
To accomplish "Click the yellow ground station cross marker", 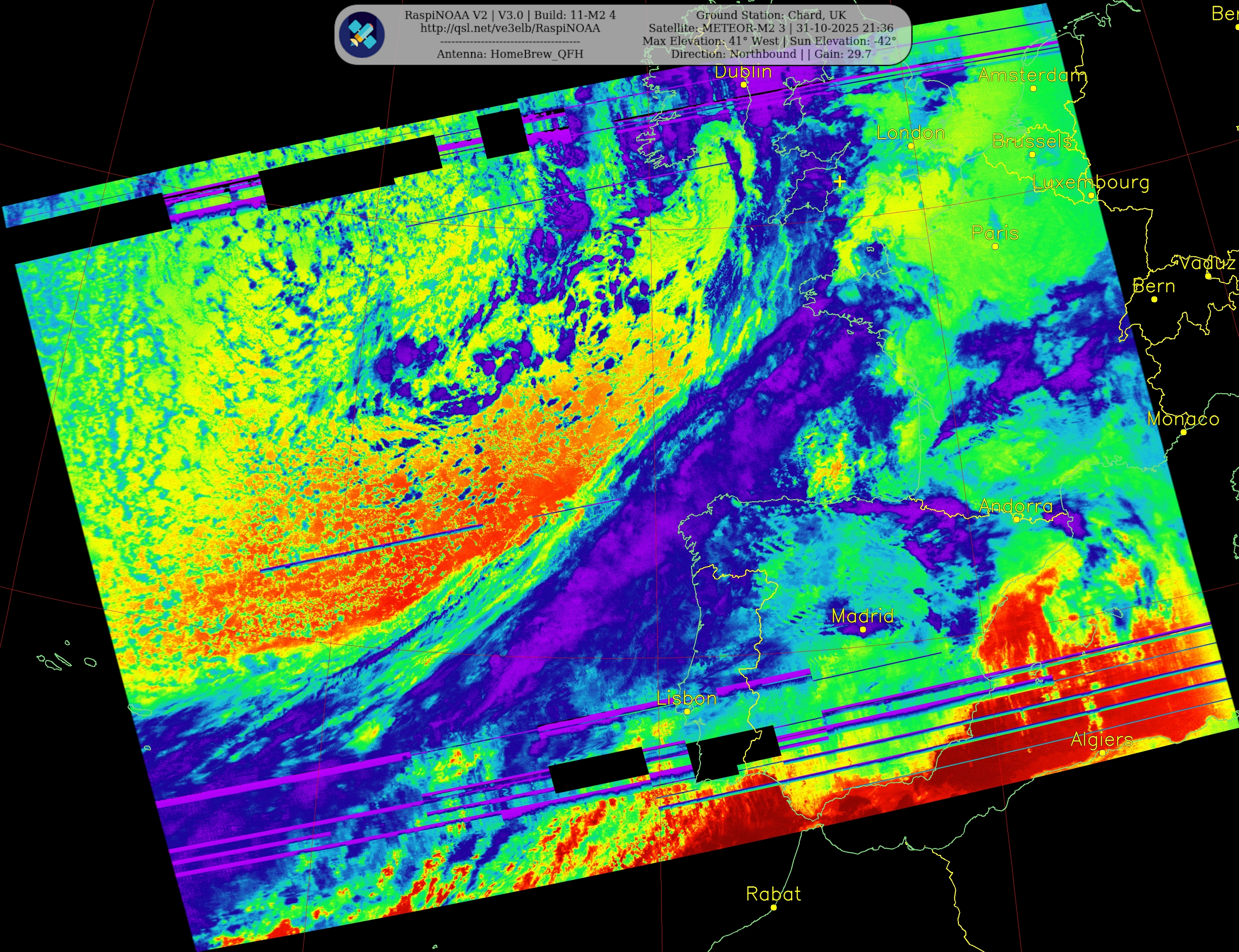I will point(840,182).
